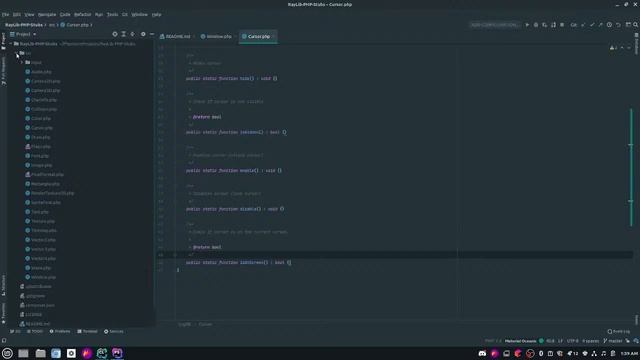
Task: Open the Event Log
Action: (x=618, y=331)
